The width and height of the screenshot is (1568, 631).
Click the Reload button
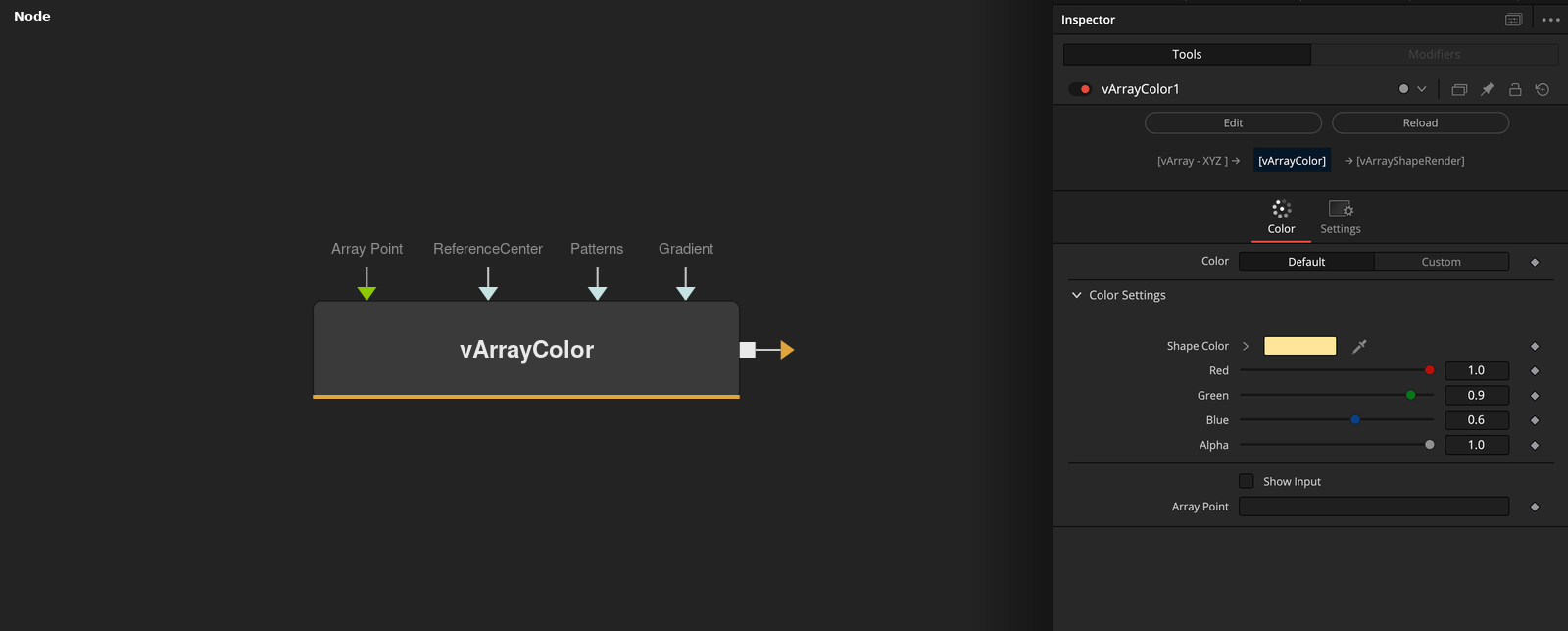click(x=1420, y=123)
